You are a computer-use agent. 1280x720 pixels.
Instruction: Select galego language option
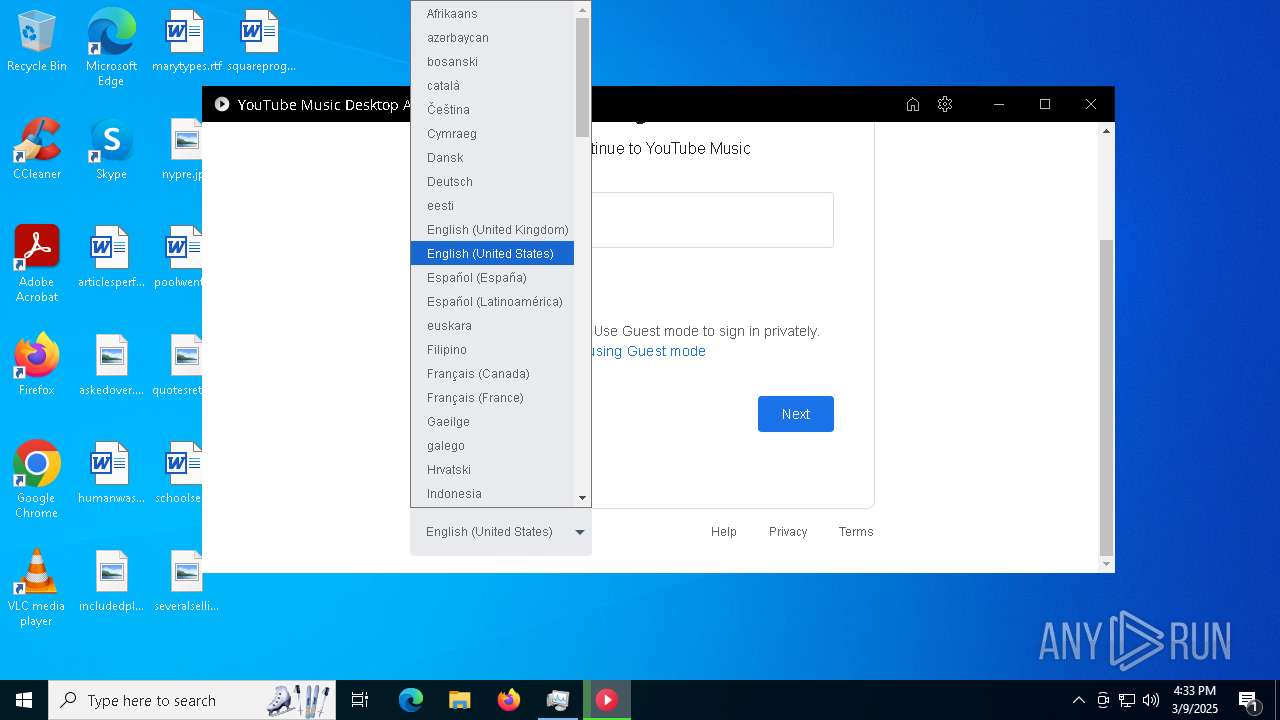pyautogui.click(x=492, y=446)
